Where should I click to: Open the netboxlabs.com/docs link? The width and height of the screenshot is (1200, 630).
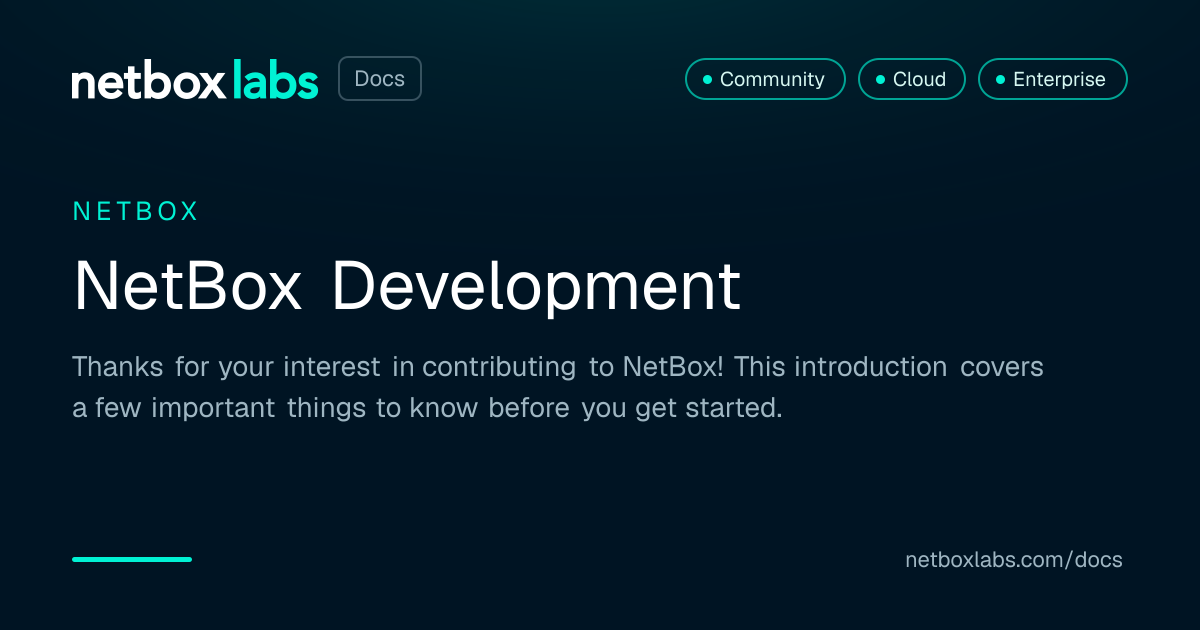click(1014, 560)
